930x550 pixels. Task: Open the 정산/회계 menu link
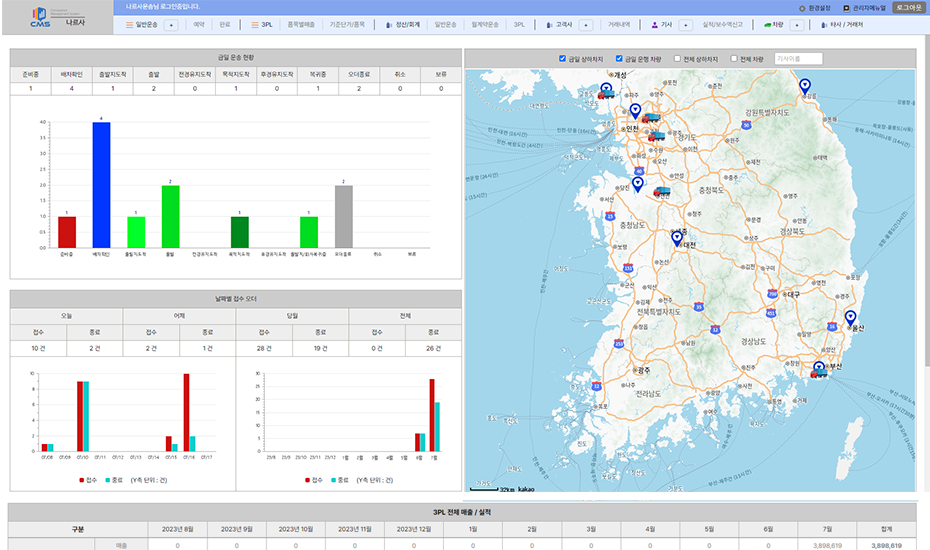pos(407,25)
